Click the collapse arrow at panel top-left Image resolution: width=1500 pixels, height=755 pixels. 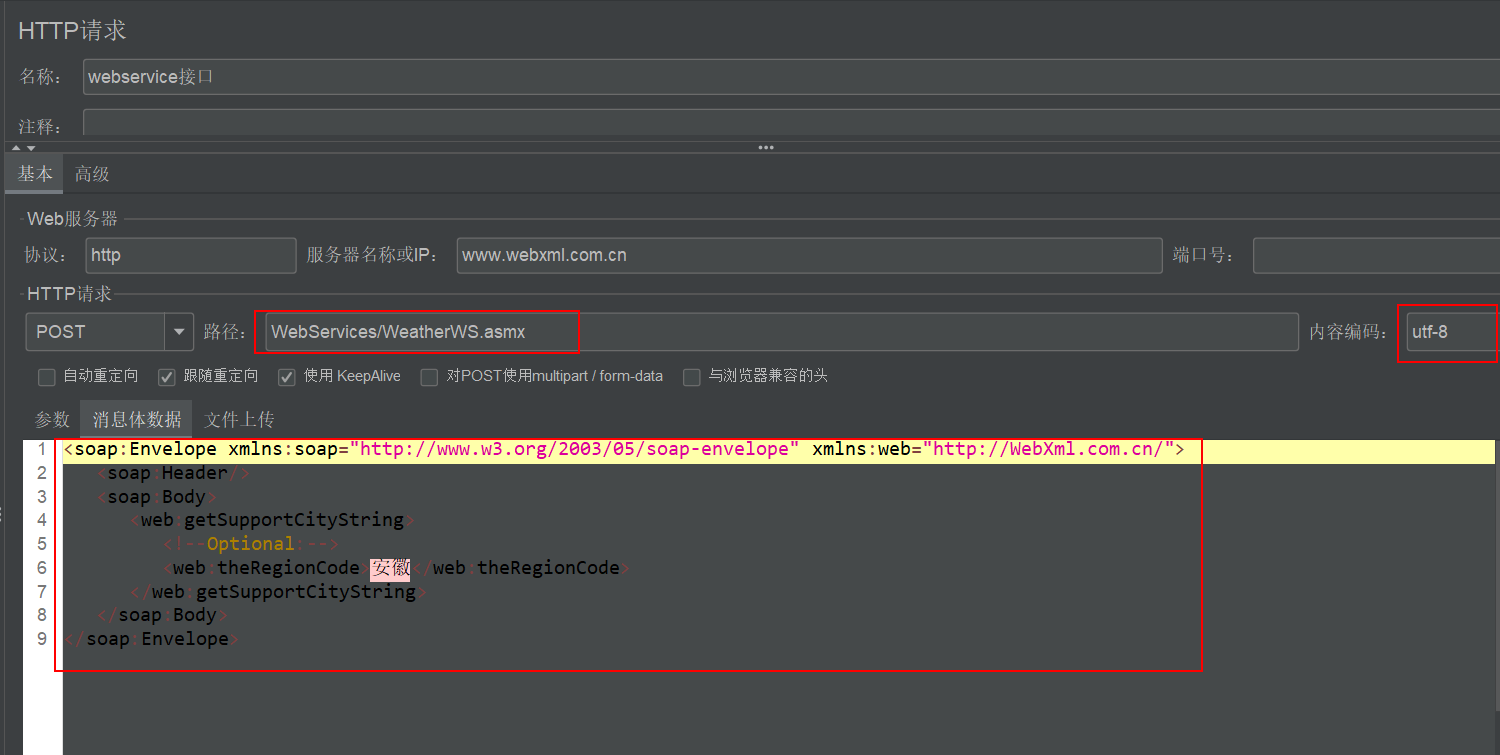tap(15, 147)
